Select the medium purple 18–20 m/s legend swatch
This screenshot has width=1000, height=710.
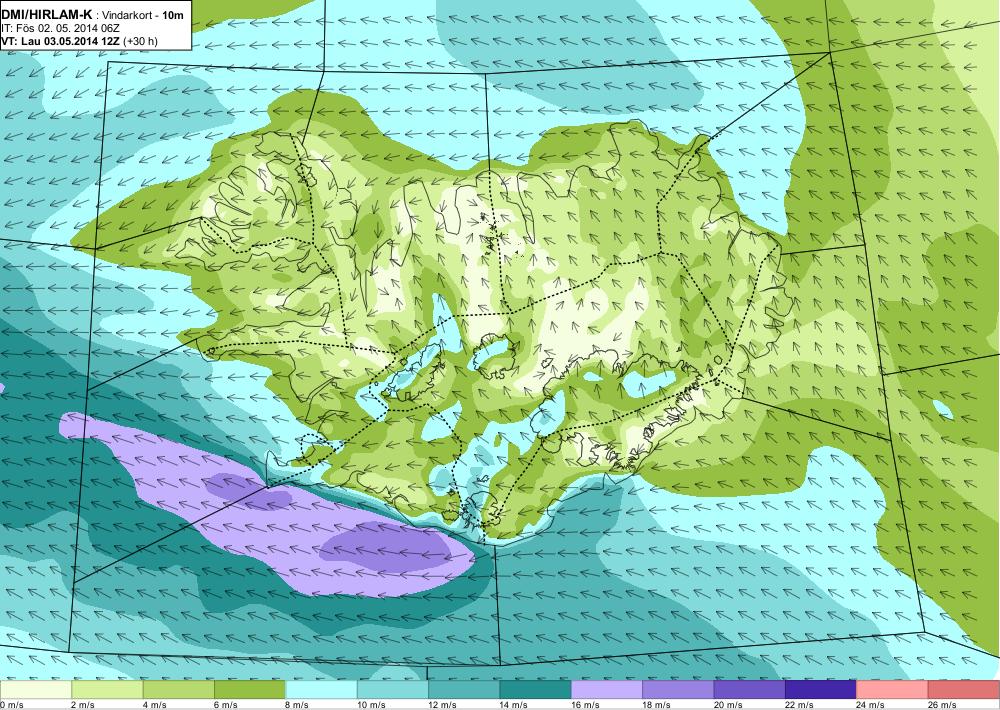679,690
